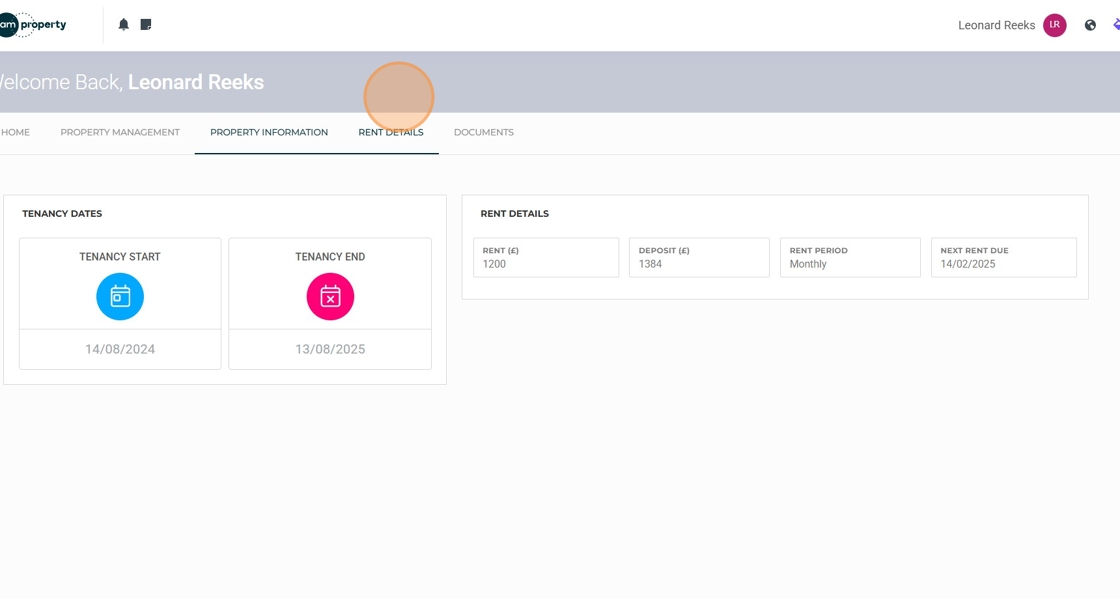1120x599 pixels.
Task: Open the notifications bell icon
Action: point(124,25)
